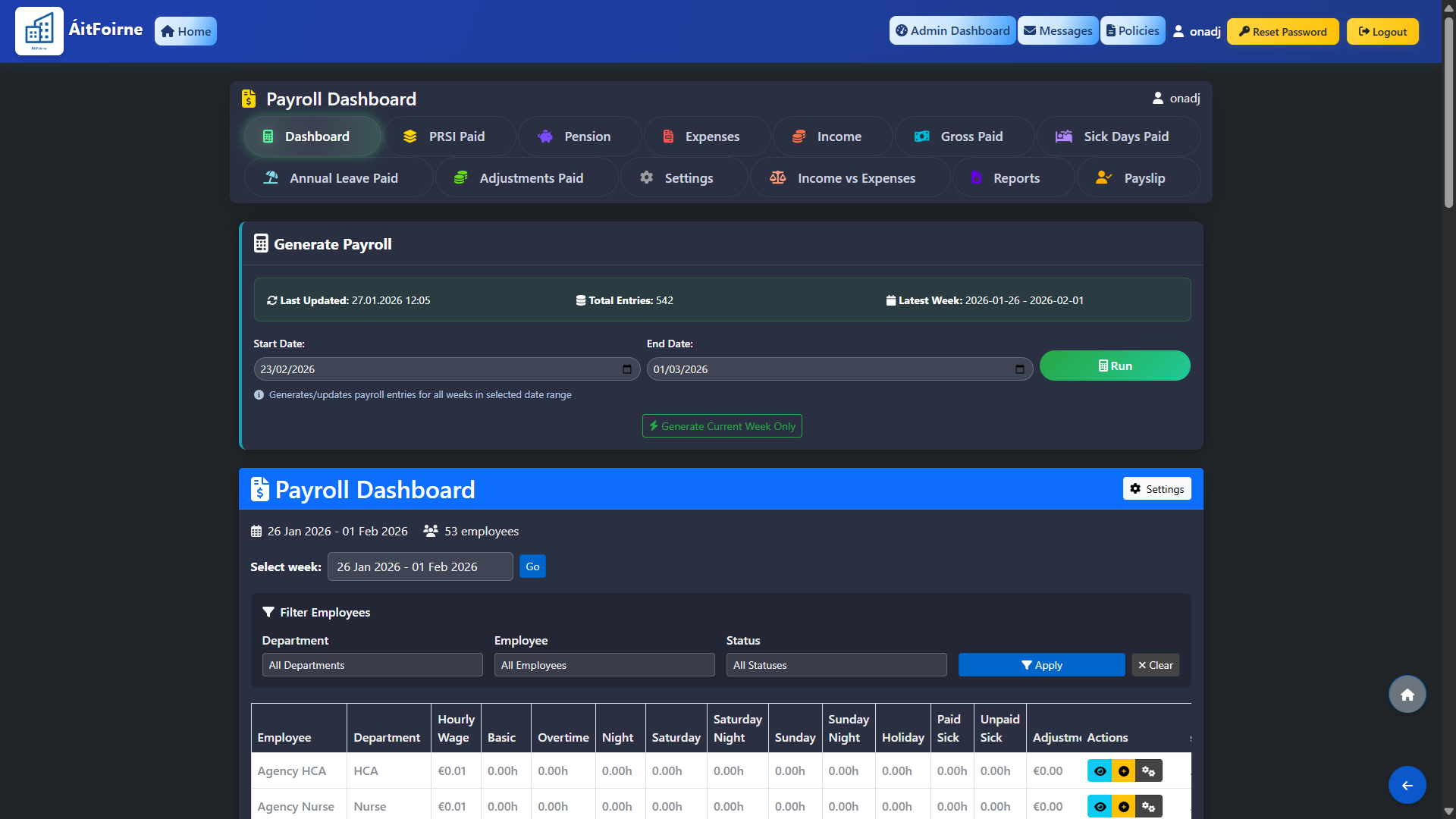Open the All Departments dropdown
The image size is (1456, 819).
pos(372,664)
